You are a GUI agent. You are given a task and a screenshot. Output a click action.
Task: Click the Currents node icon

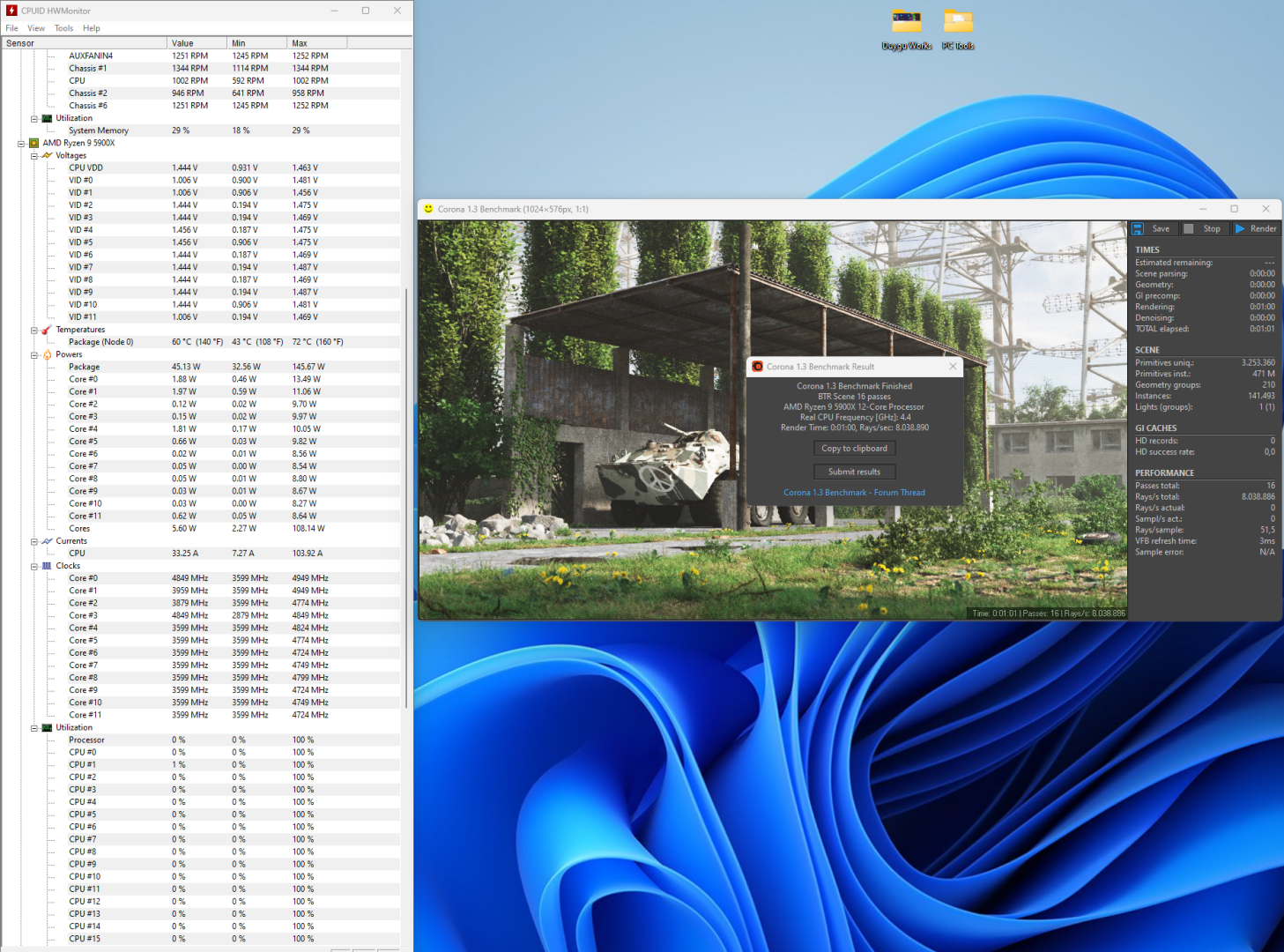point(47,541)
